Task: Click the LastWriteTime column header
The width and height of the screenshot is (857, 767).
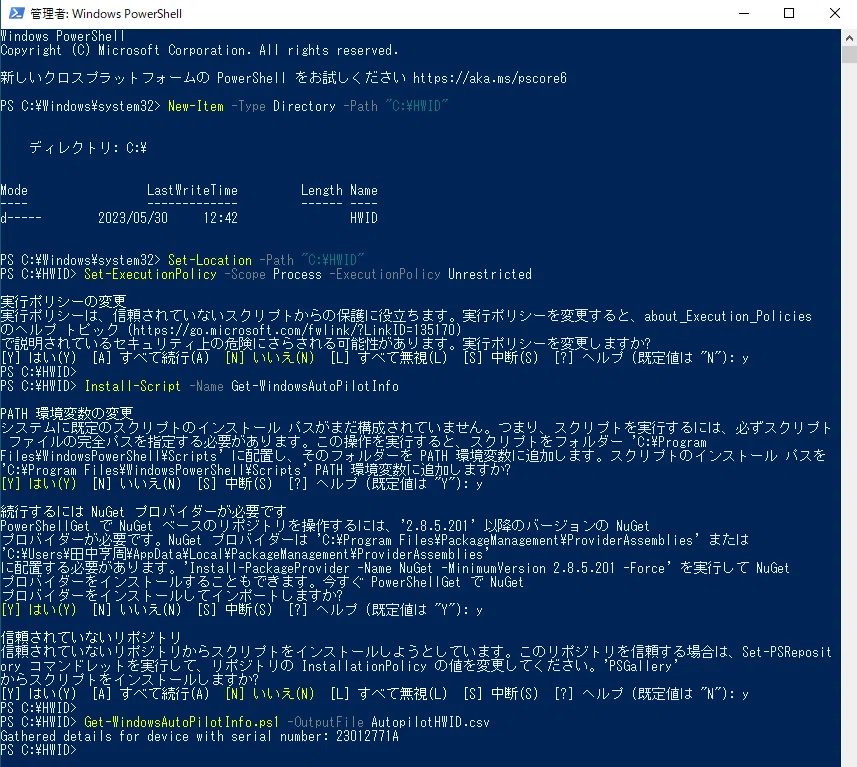Action: [x=192, y=190]
